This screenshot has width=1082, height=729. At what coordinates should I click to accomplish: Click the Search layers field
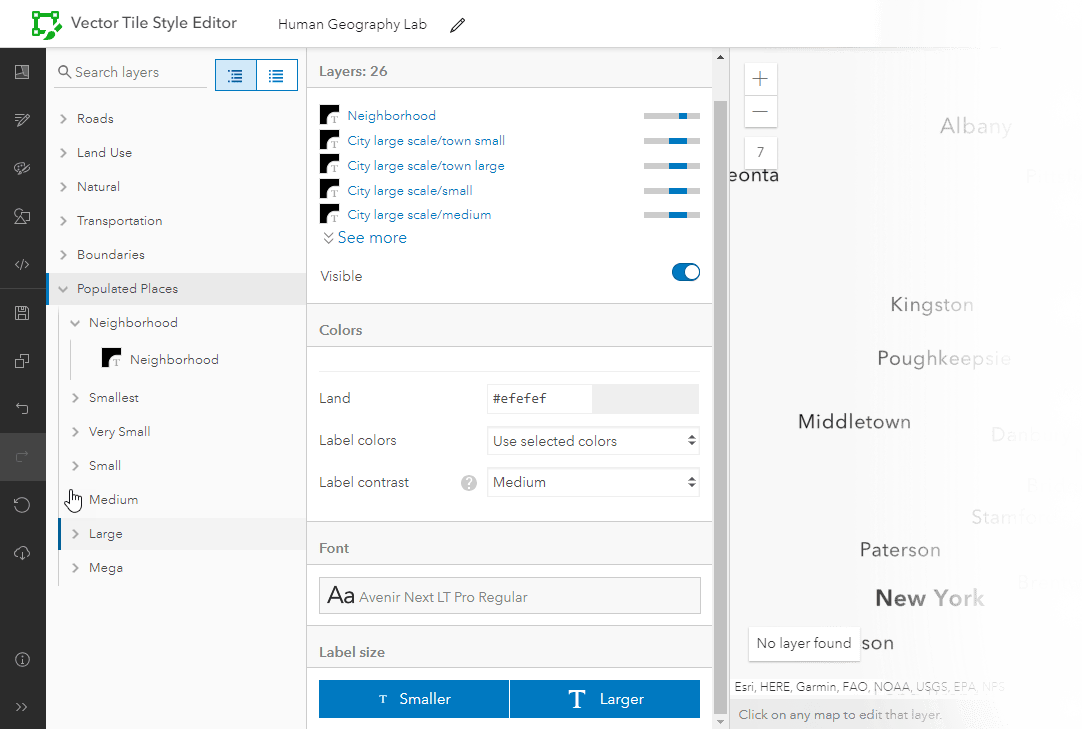(135, 73)
